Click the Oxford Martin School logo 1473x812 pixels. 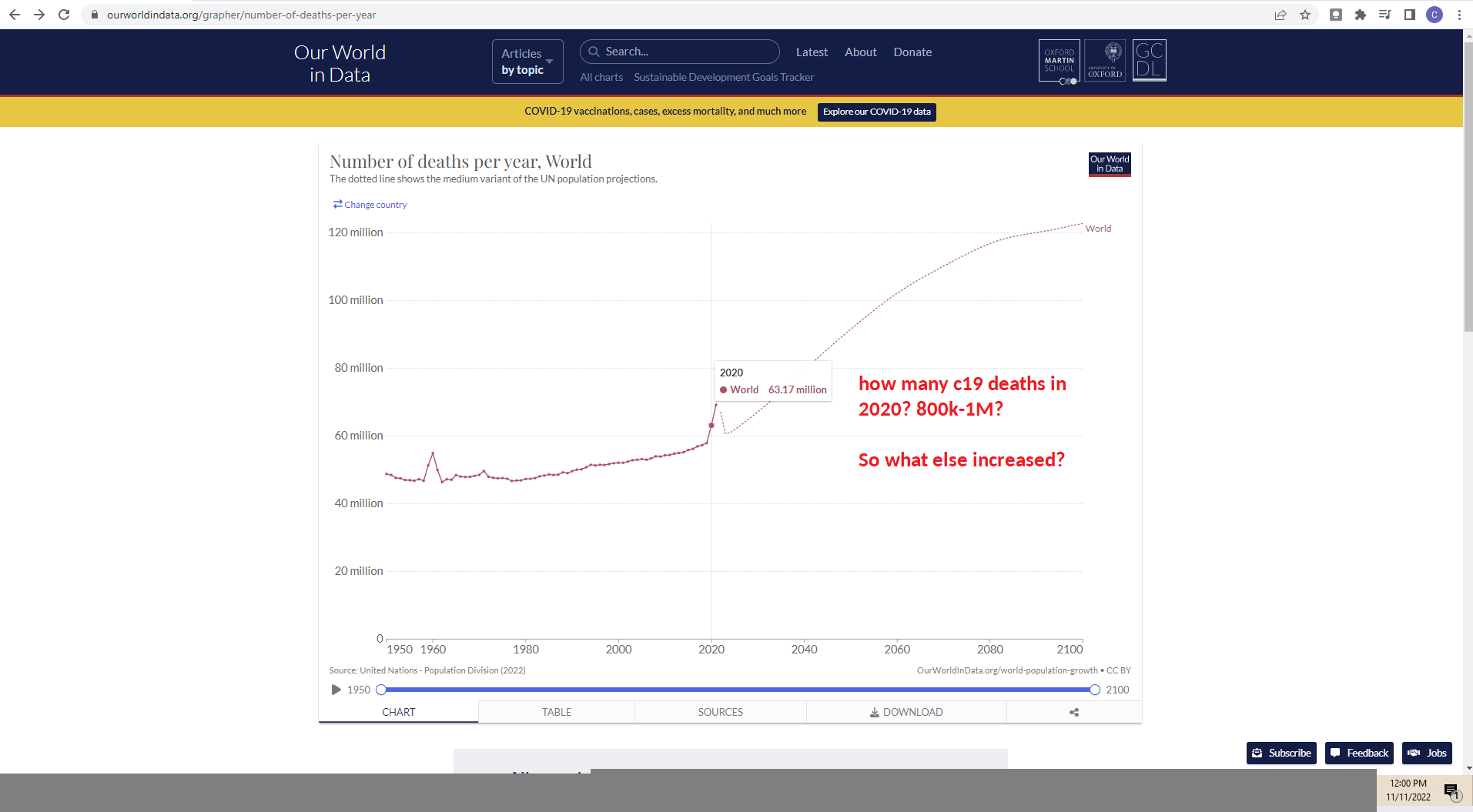coord(1059,61)
